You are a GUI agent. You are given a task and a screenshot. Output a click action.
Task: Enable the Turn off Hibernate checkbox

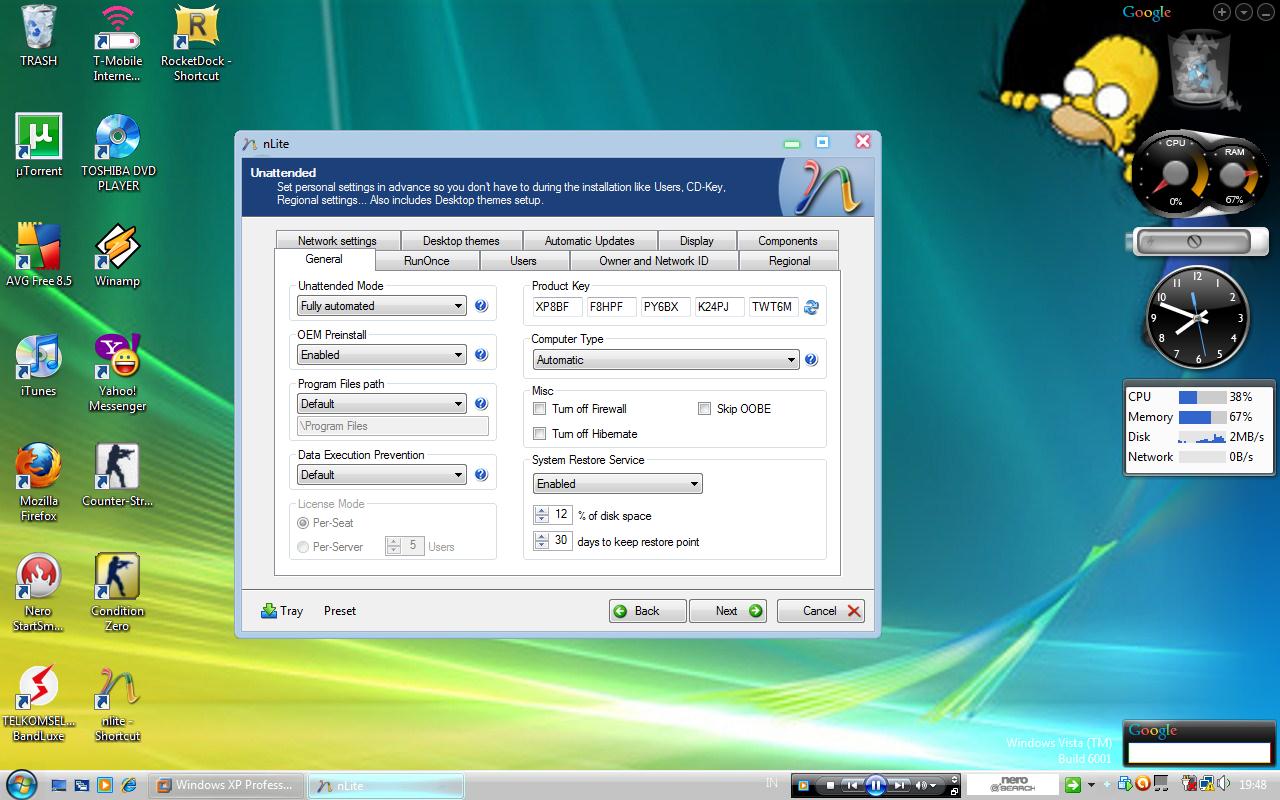[x=540, y=434]
